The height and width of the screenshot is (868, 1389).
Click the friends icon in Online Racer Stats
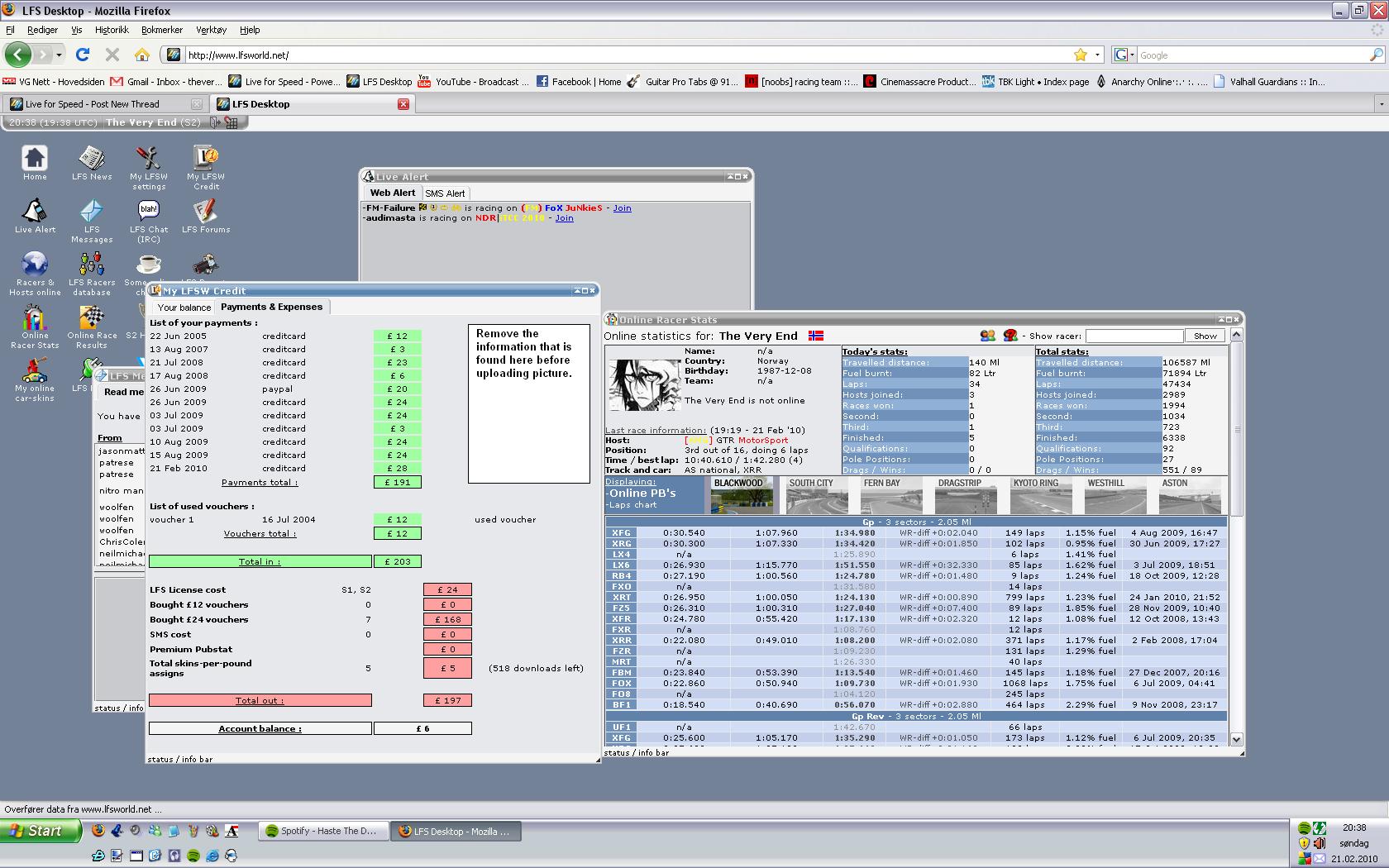(987, 336)
